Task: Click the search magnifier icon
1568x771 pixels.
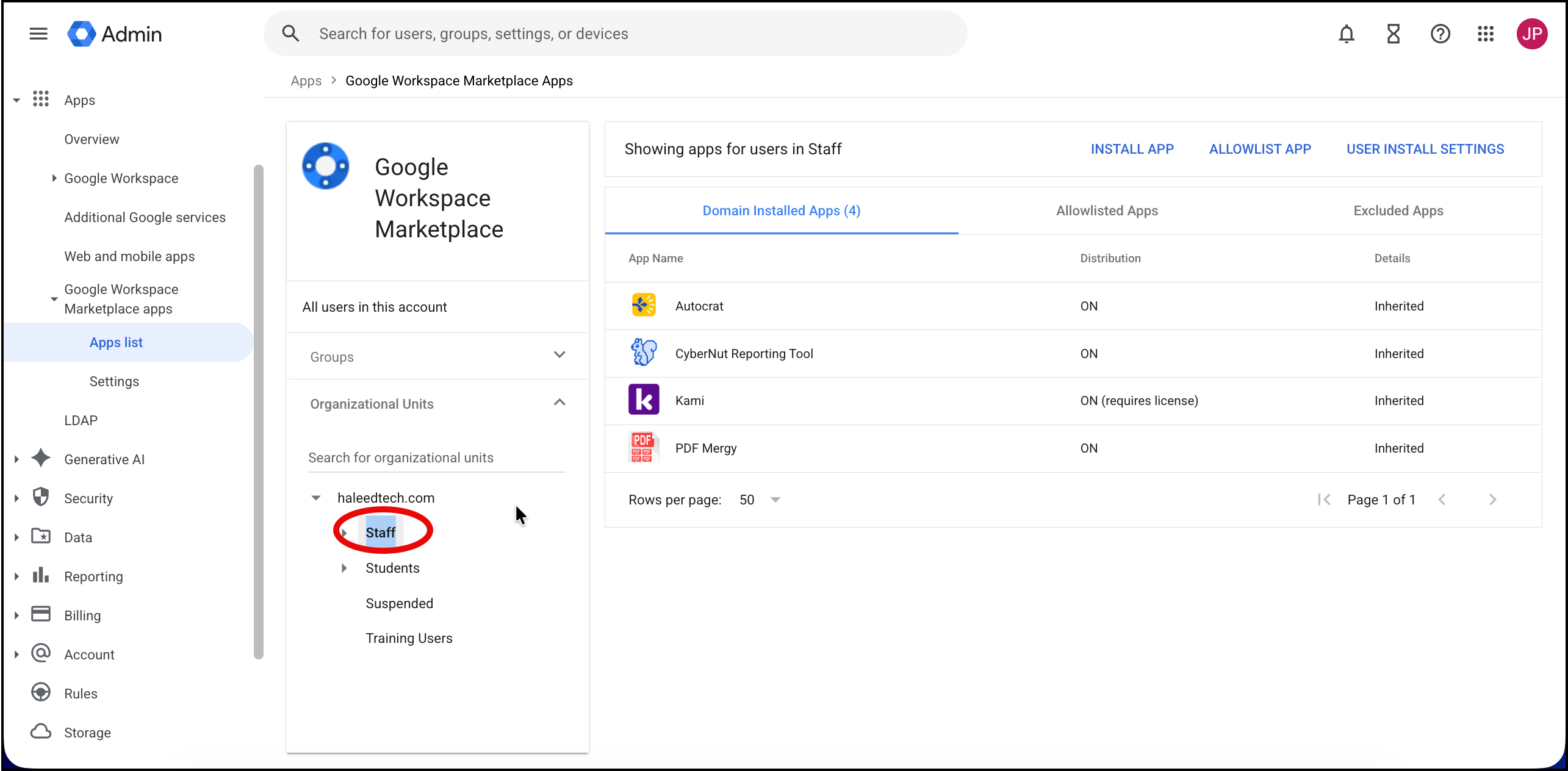Action: [x=291, y=34]
